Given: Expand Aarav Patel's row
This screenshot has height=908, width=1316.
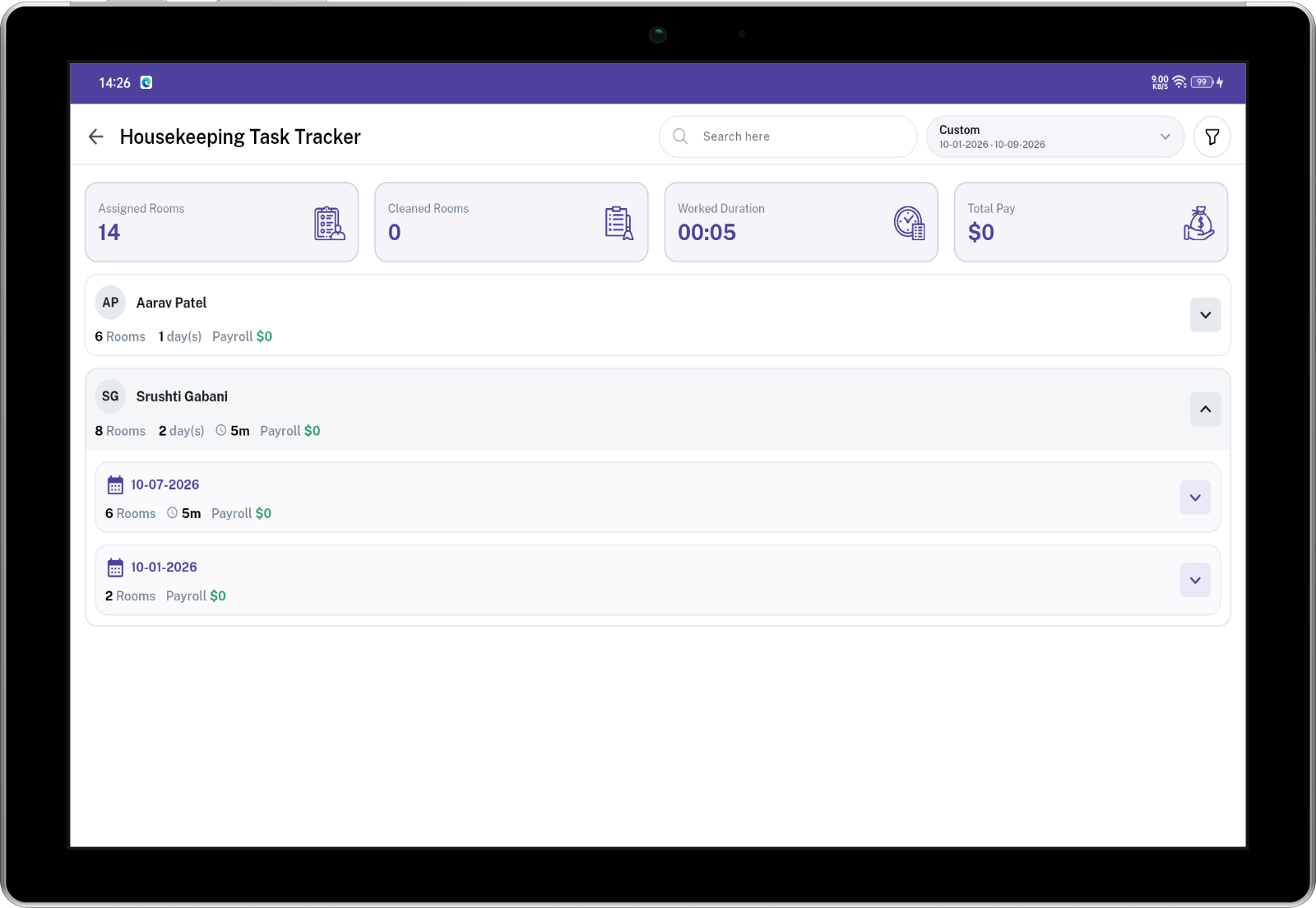Looking at the screenshot, I should pos(1205,315).
